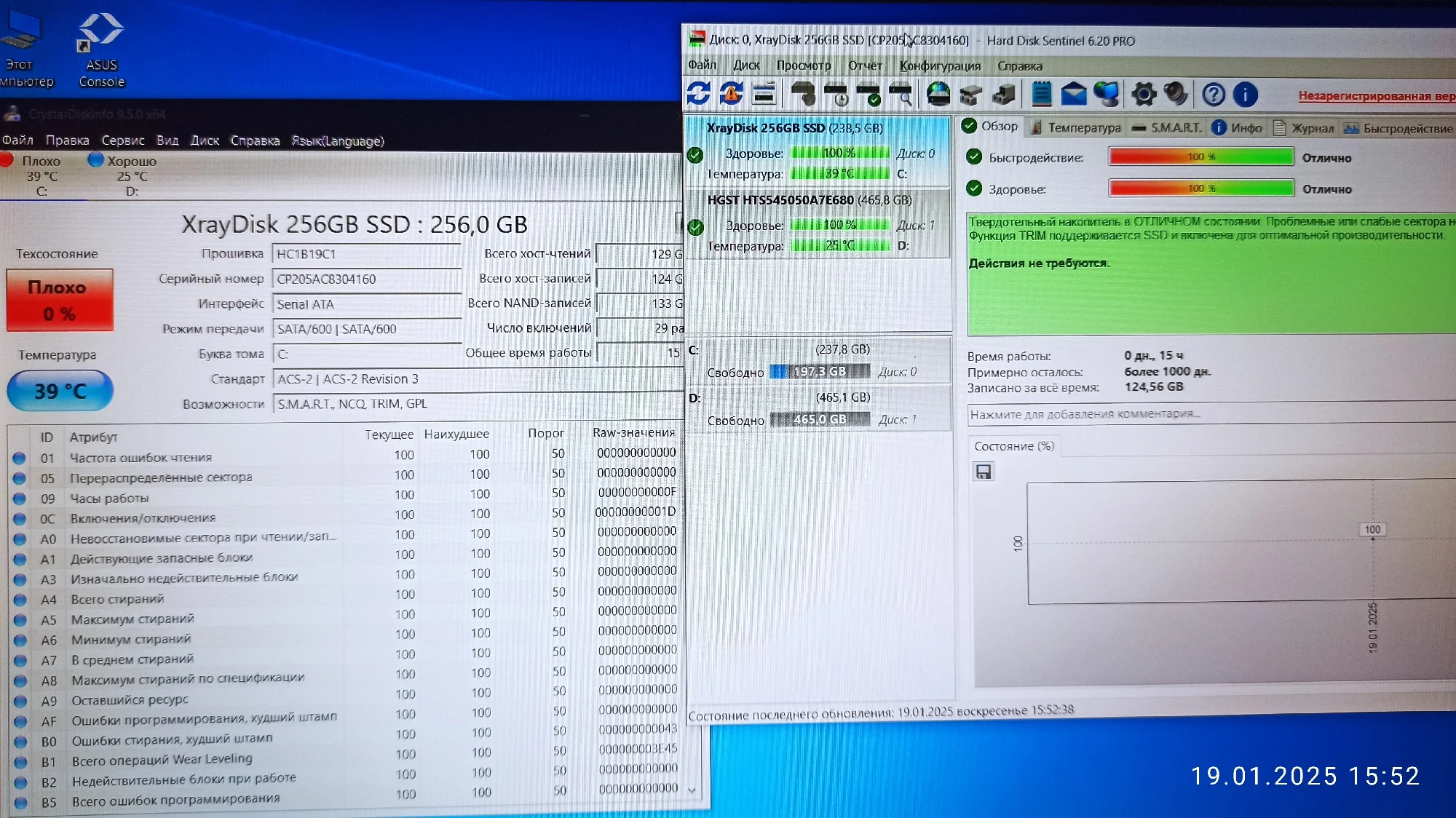Open the notepad report icon in the toolbar
Viewport: 1456px width, 818px height.
point(1041,94)
